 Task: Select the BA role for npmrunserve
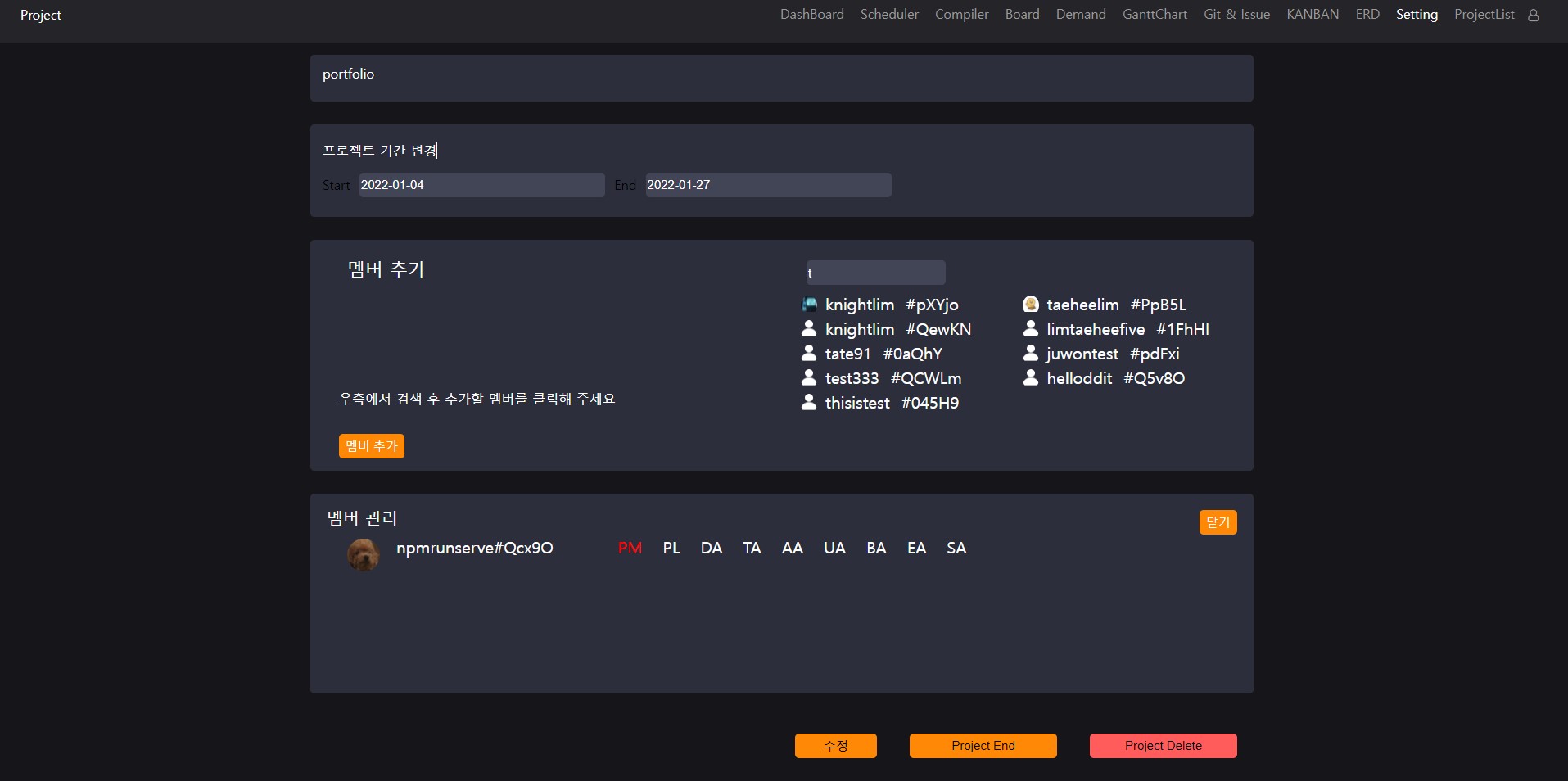point(875,548)
